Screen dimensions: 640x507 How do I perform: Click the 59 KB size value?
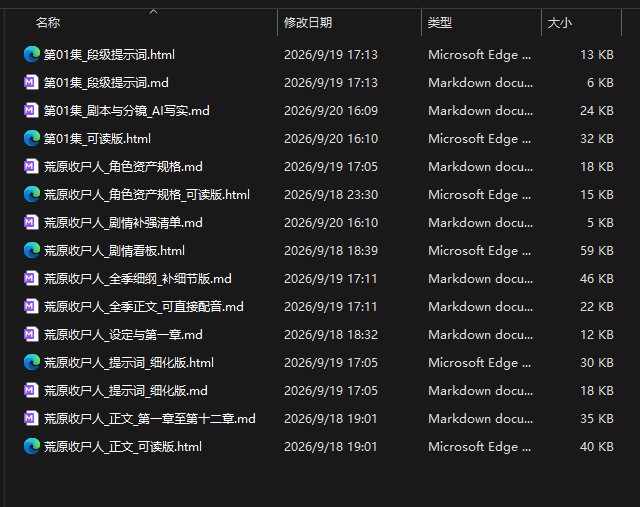[597, 250]
